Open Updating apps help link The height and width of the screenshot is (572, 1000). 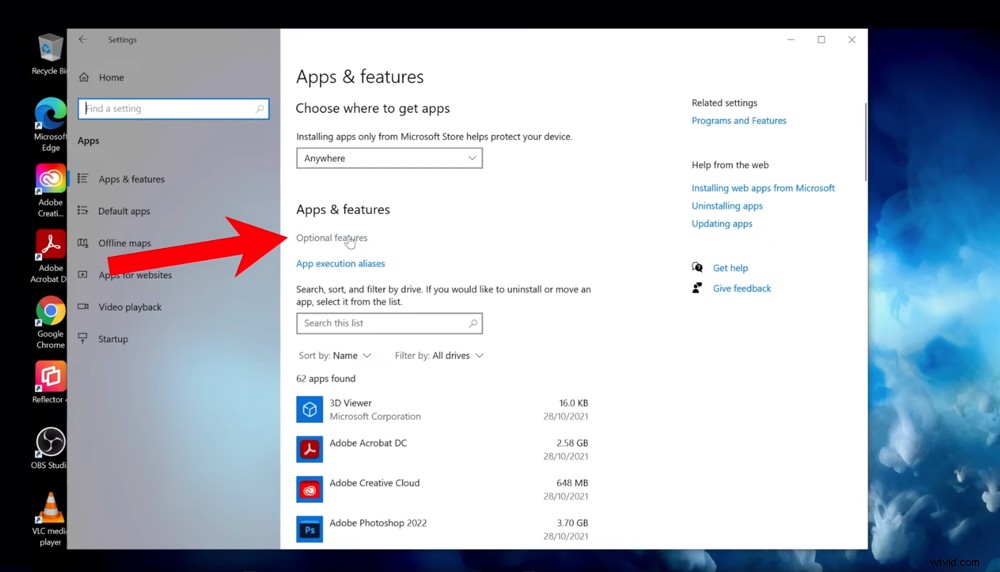coord(722,224)
